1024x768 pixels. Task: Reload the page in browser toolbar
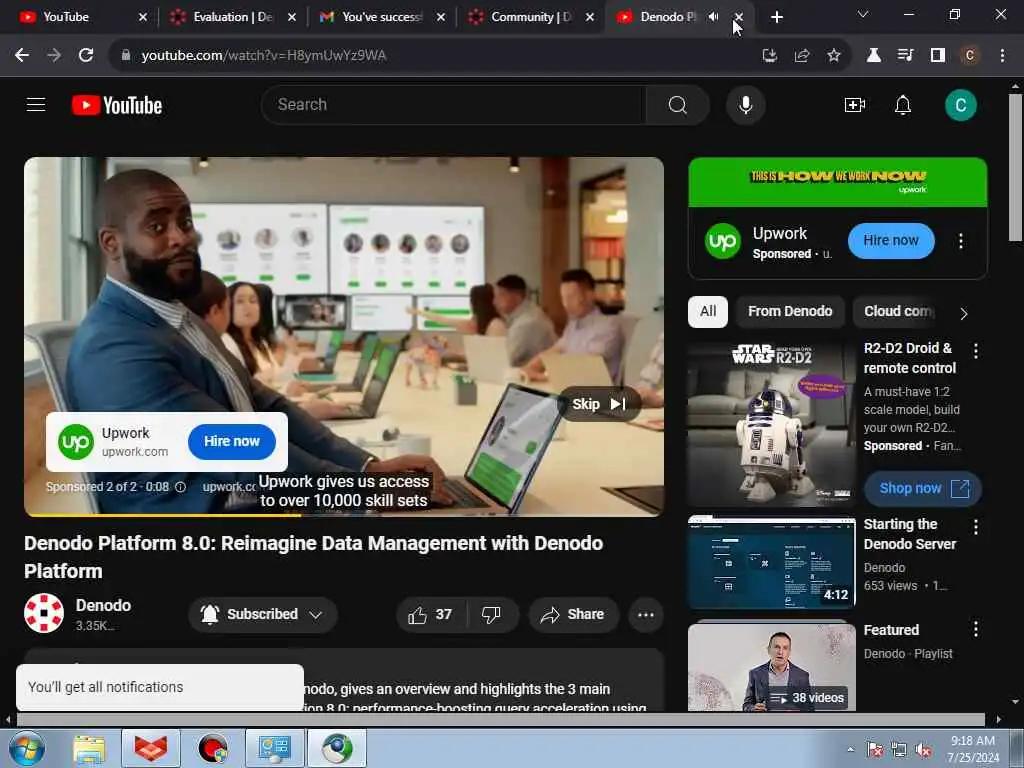86,55
